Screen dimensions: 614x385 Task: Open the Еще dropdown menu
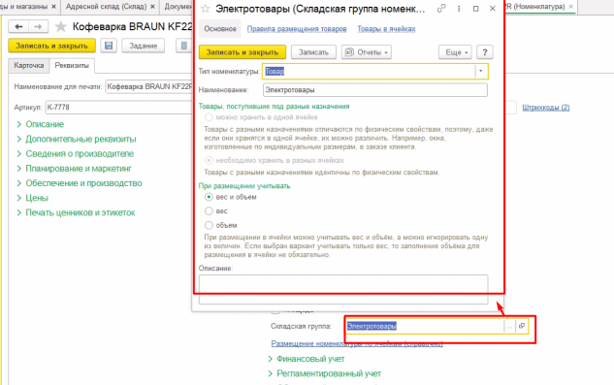(455, 52)
